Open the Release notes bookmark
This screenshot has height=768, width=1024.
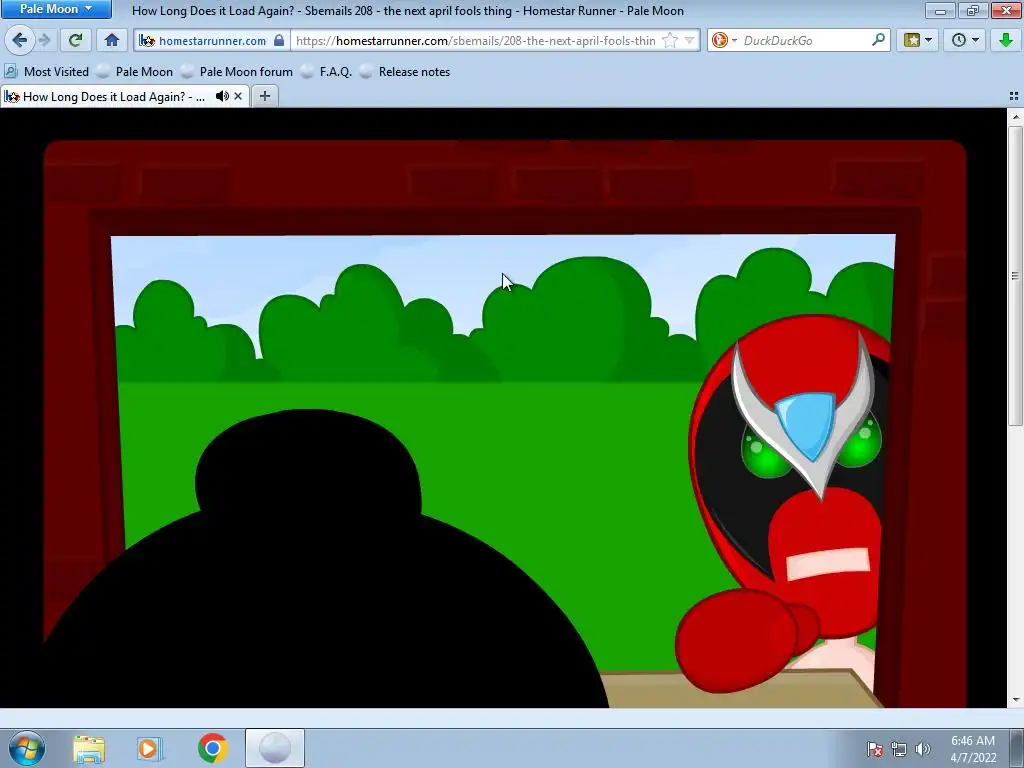click(406, 72)
